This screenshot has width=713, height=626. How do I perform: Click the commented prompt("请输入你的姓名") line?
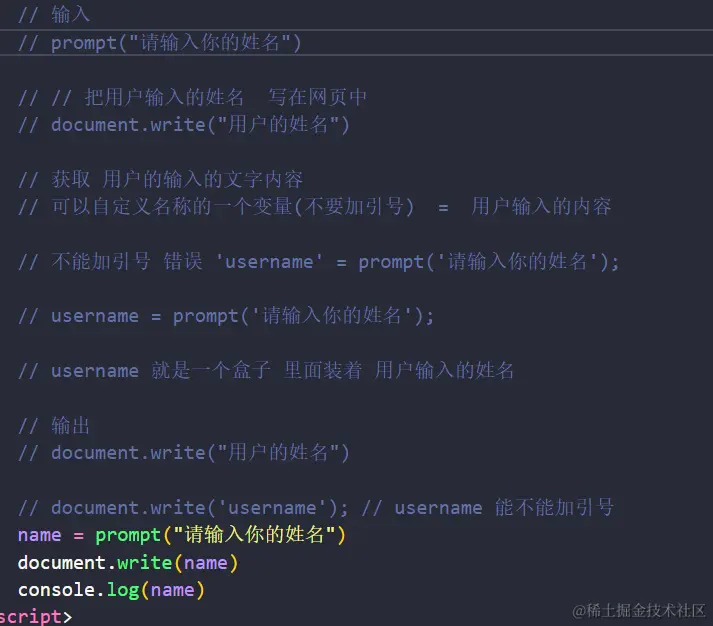click(x=160, y=43)
